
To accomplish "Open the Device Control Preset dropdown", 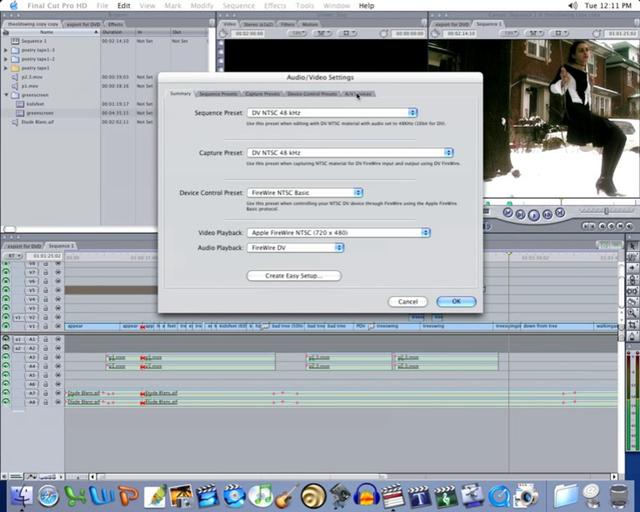I will (305, 193).
